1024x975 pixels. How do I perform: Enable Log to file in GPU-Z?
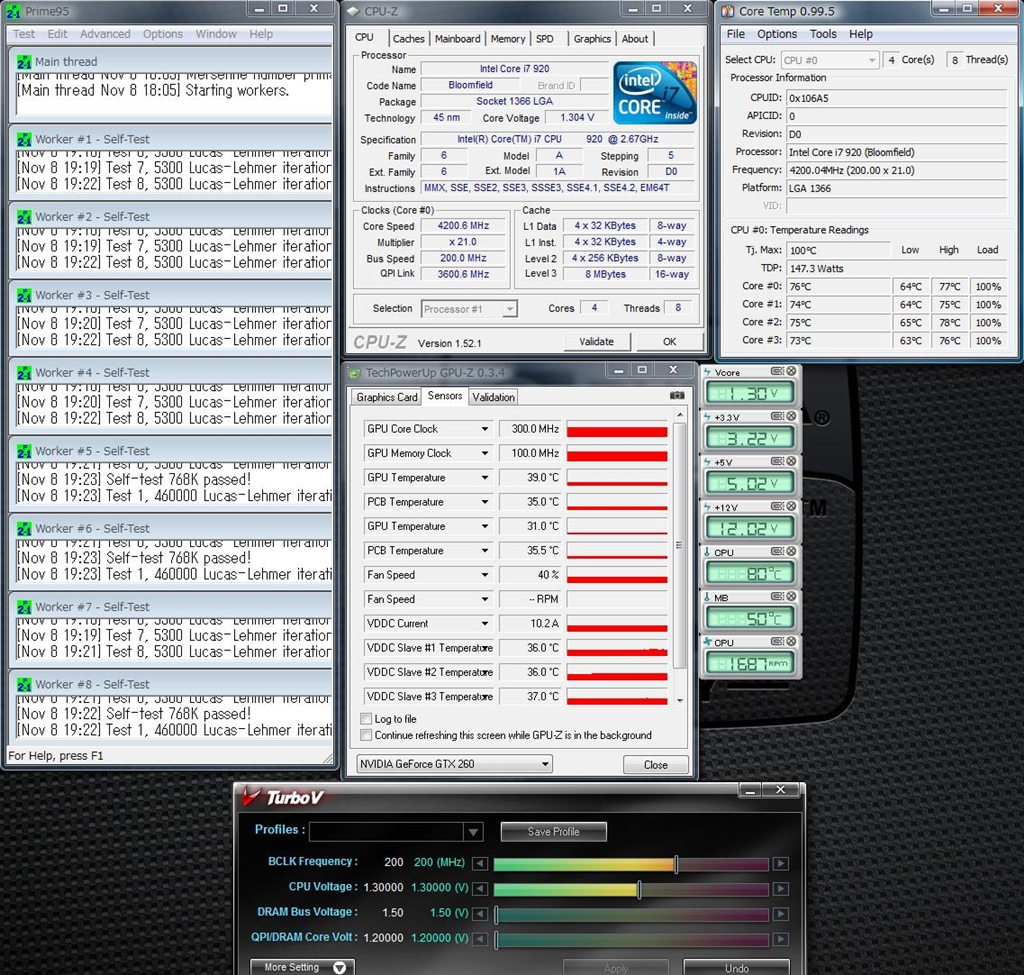[x=366, y=718]
